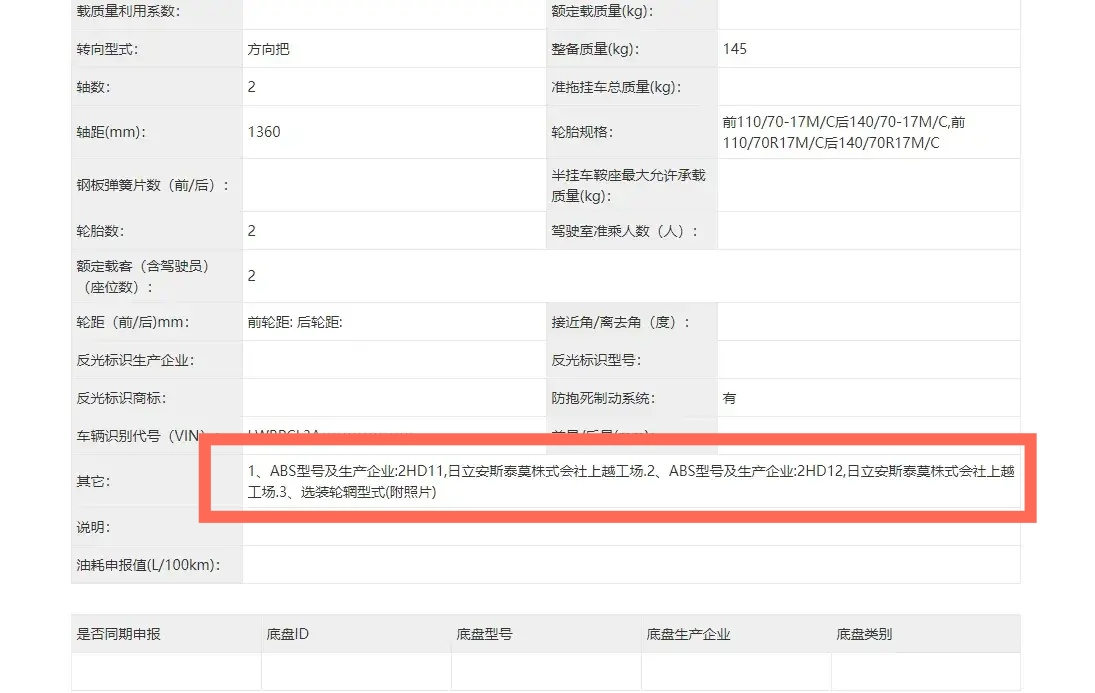This screenshot has width=1095, height=693.
Task: Select the curb weight value 145
Action: pos(734,49)
